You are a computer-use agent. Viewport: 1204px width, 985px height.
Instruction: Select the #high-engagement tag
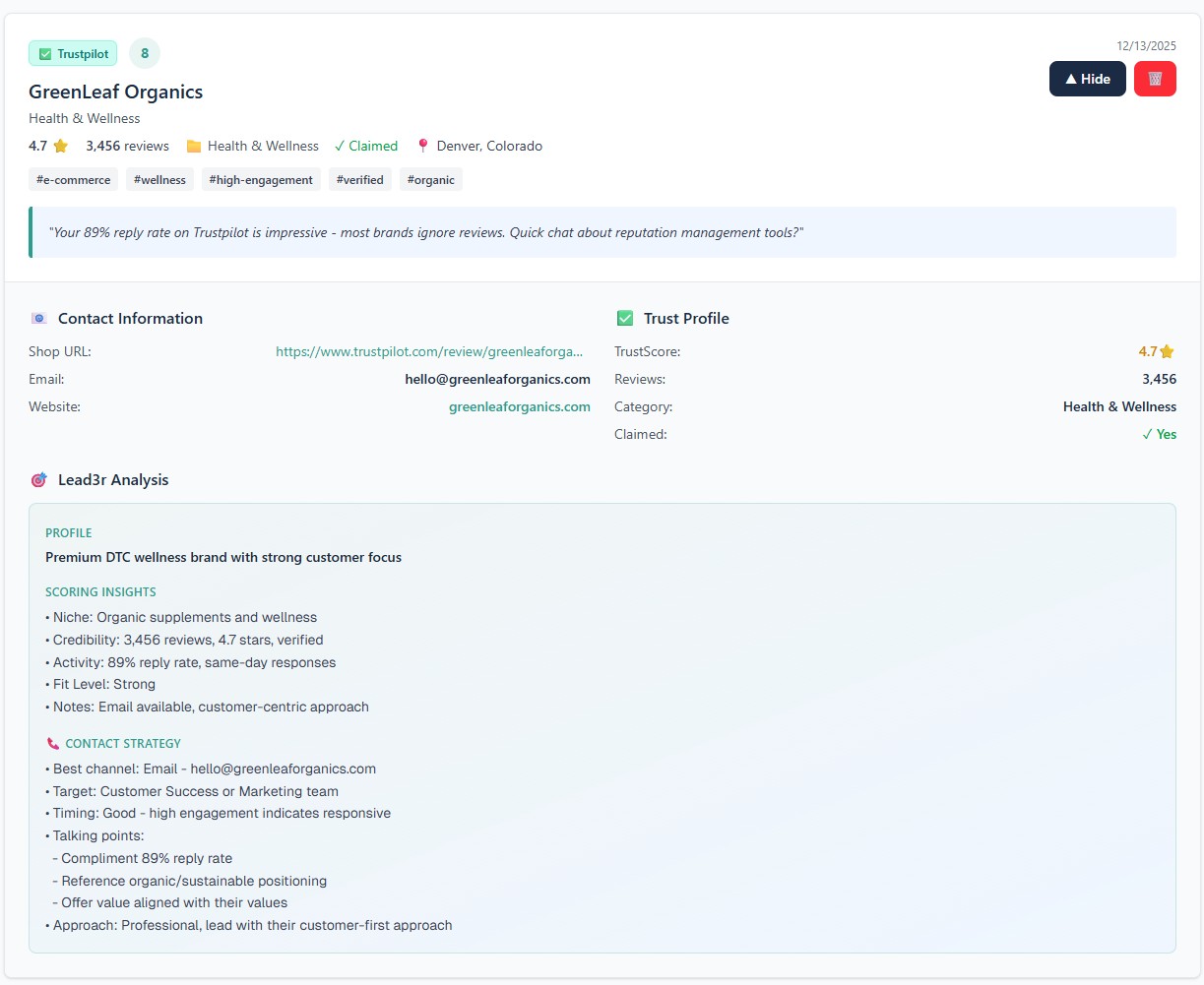point(261,180)
